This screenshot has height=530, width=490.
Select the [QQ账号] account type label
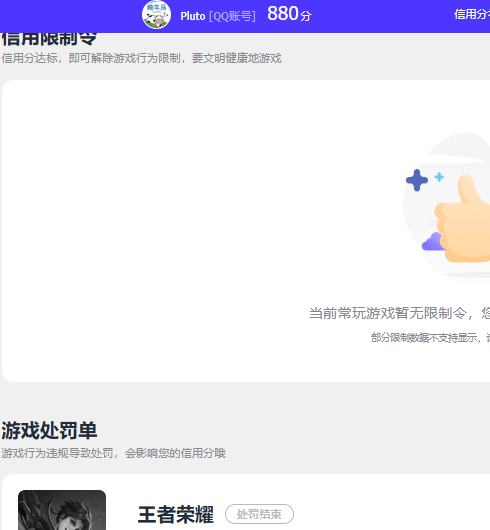click(x=232, y=16)
